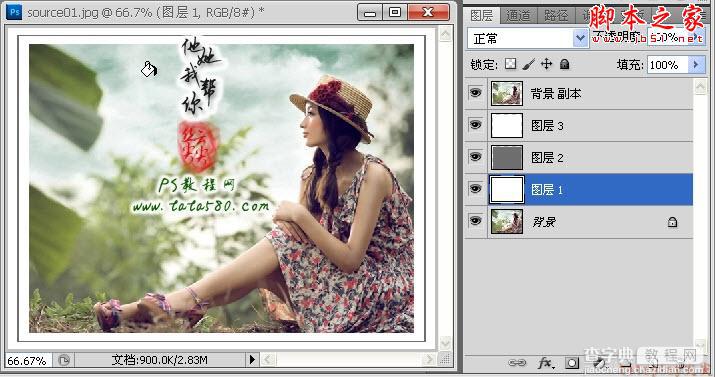Minimize the source01.jpg document window
This screenshot has height=377, width=715.
370,12
